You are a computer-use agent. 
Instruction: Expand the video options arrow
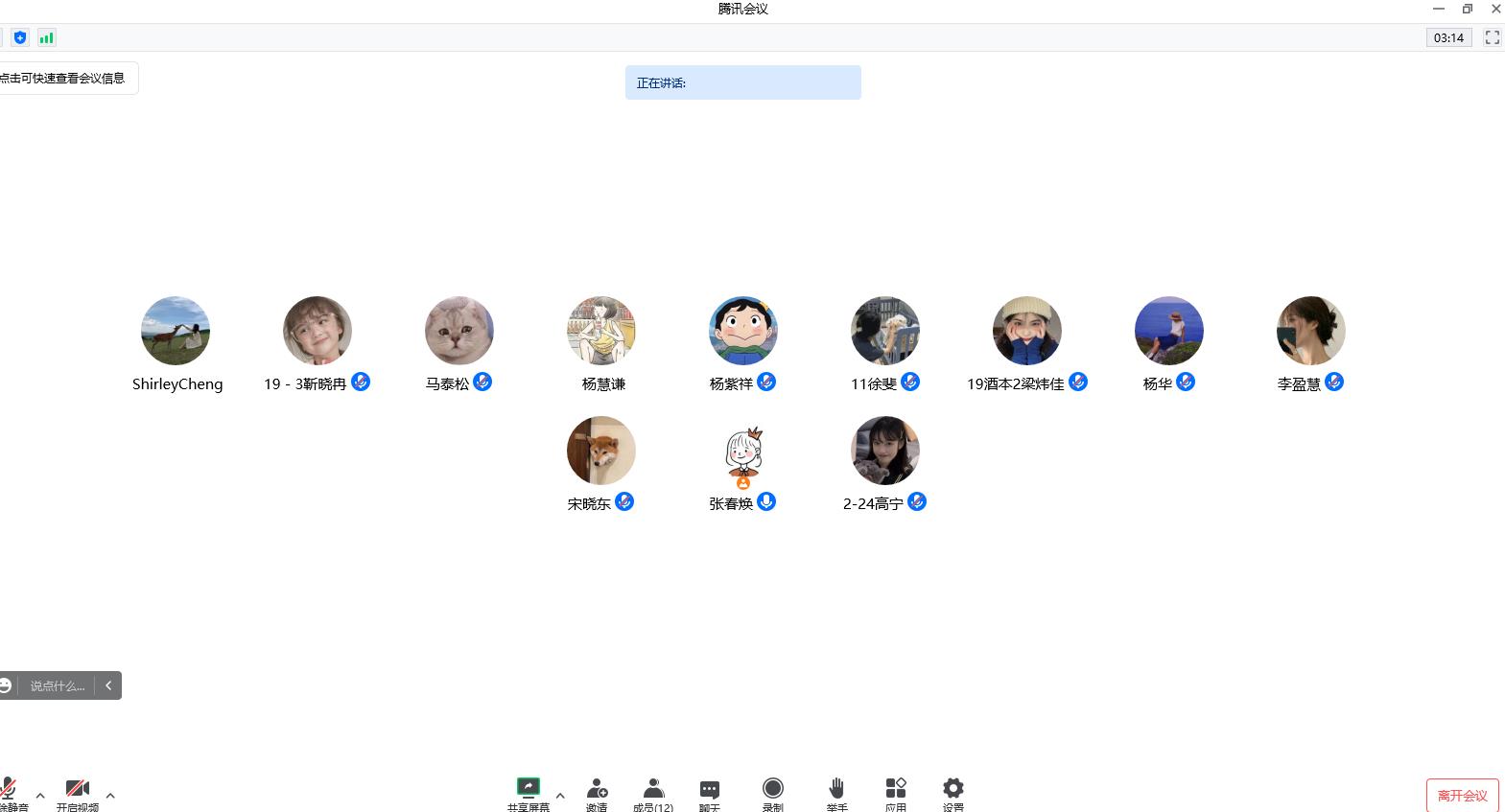(110, 795)
